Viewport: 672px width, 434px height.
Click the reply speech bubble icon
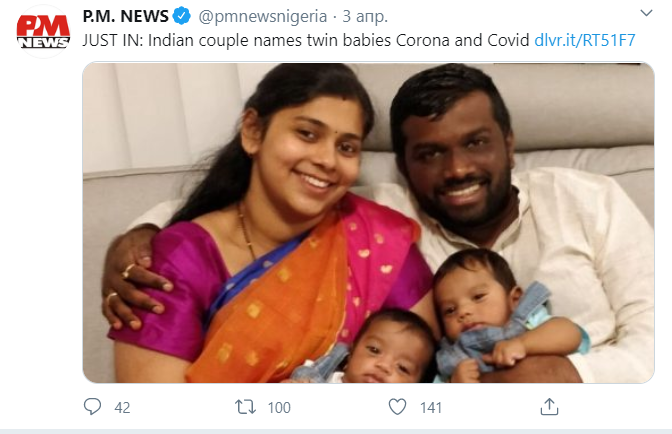click(92, 407)
